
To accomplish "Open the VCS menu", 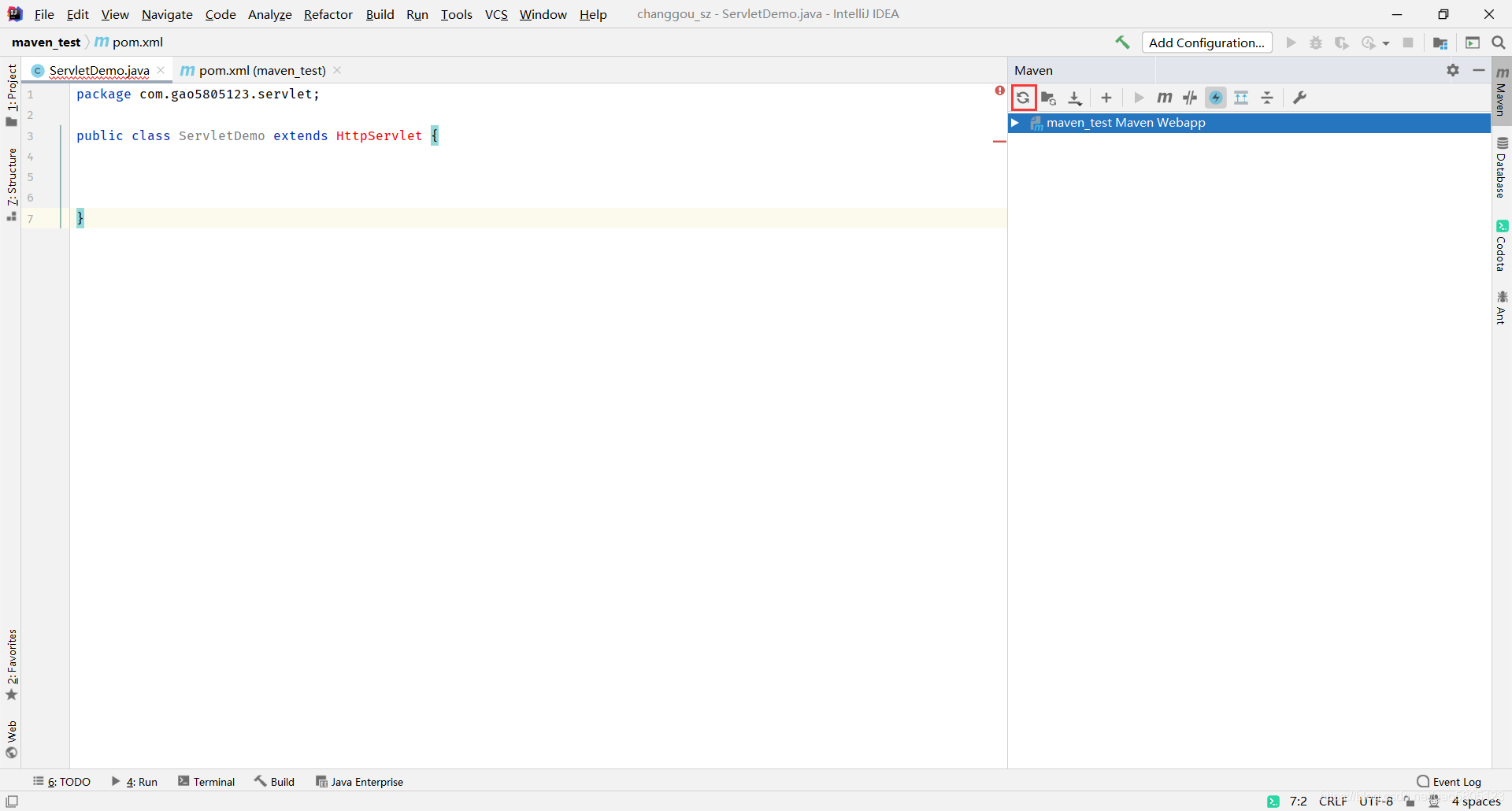I will pos(496,14).
